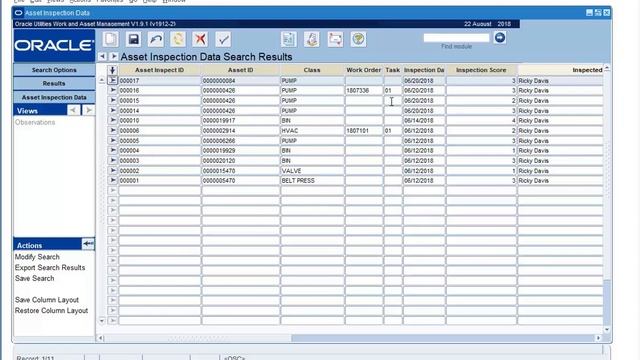The height and width of the screenshot is (360, 640).
Task: Click the vertical scrollbar down arrow
Action: [x=607, y=329]
